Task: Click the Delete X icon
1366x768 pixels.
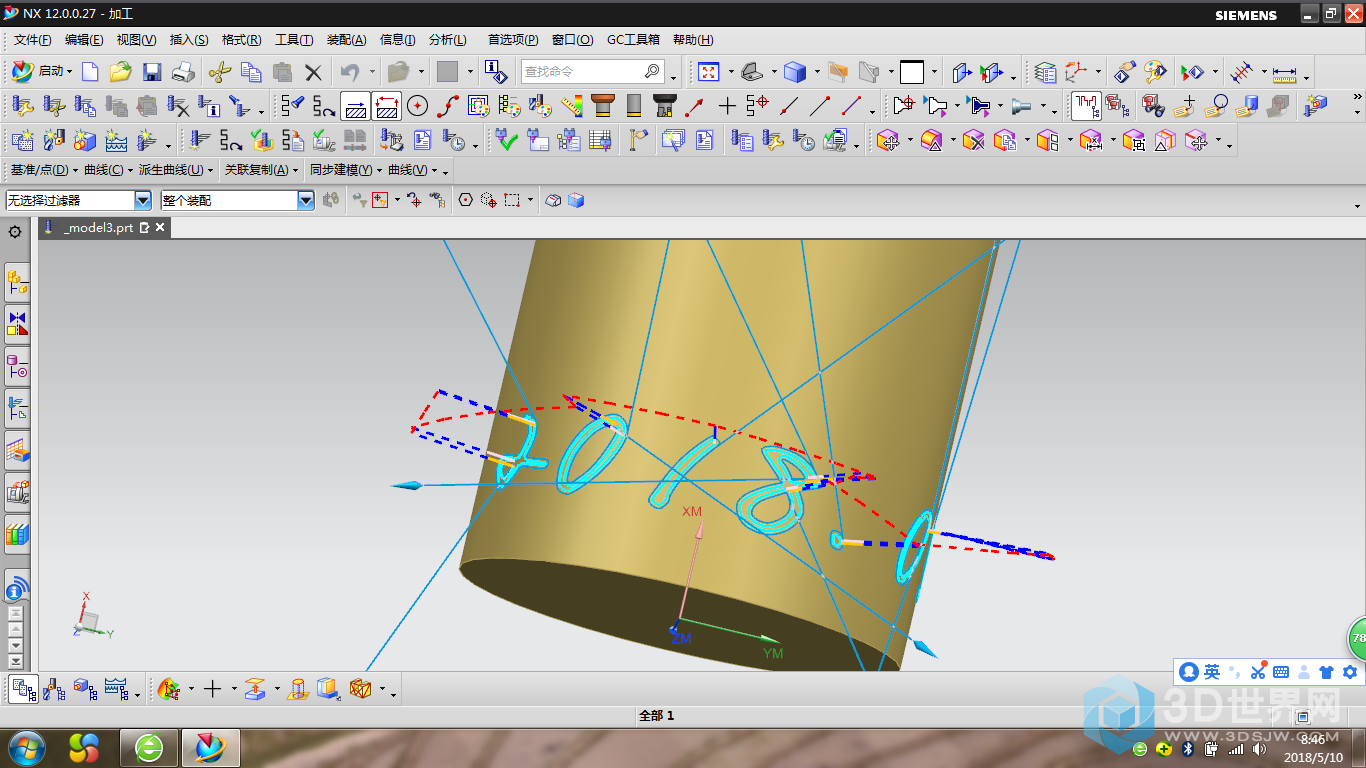Action: click(313, 72)
